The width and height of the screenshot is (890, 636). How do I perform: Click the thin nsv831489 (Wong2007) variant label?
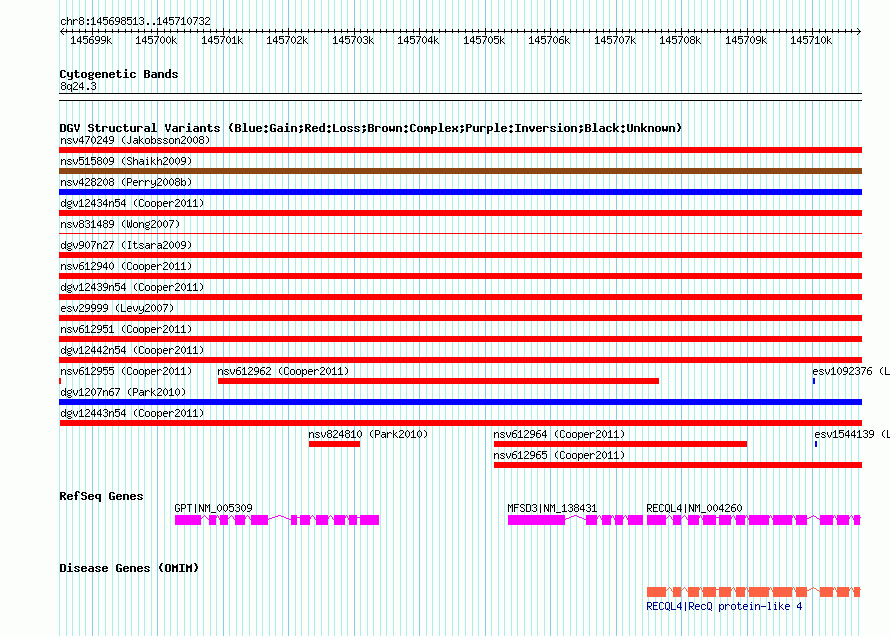coord(120,224)
